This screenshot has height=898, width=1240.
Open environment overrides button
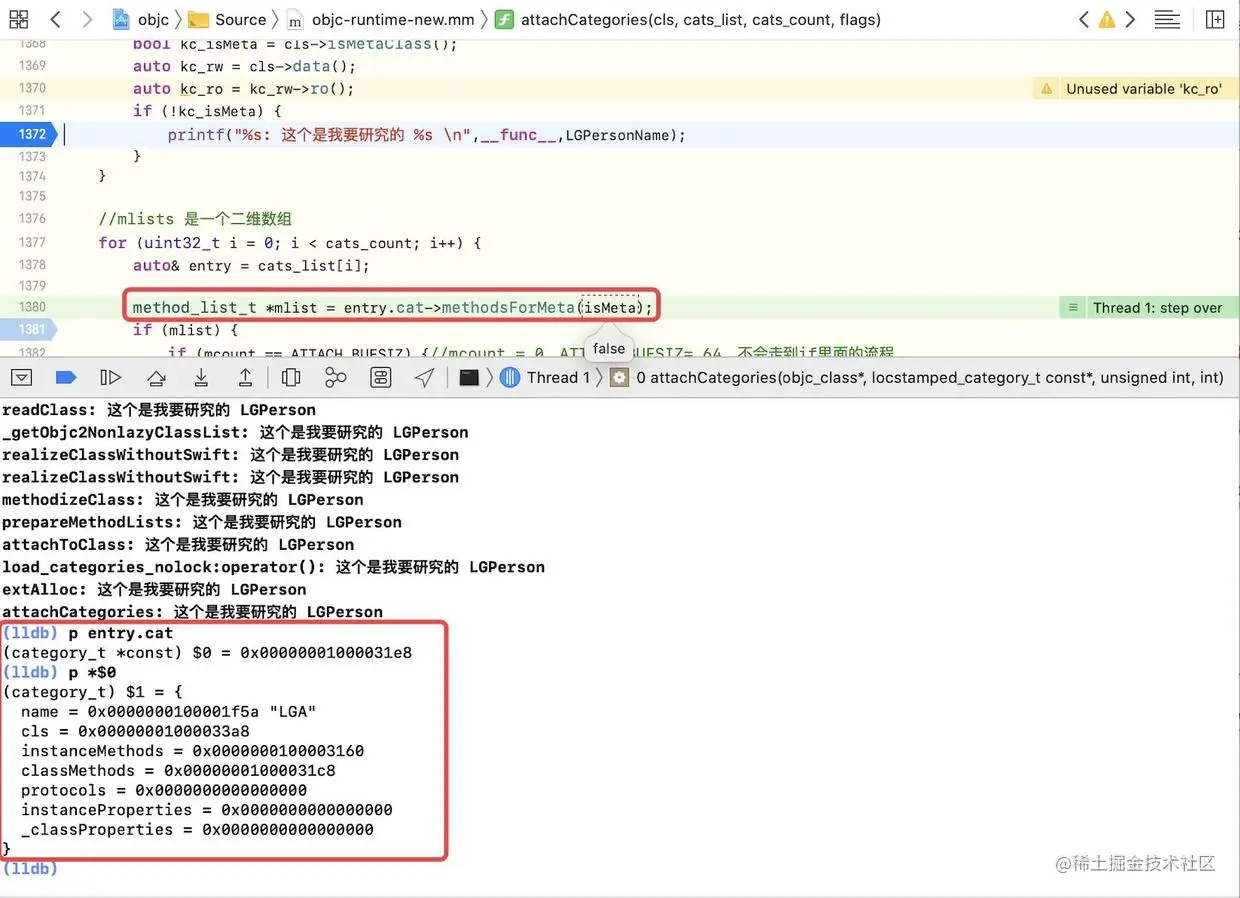pos(380,377)
